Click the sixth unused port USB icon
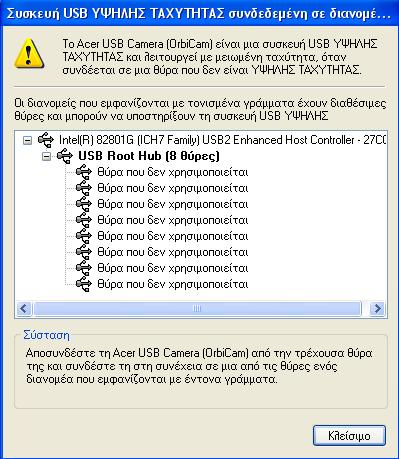The height and width of the screenshot is (459, 399). (83, 252)
